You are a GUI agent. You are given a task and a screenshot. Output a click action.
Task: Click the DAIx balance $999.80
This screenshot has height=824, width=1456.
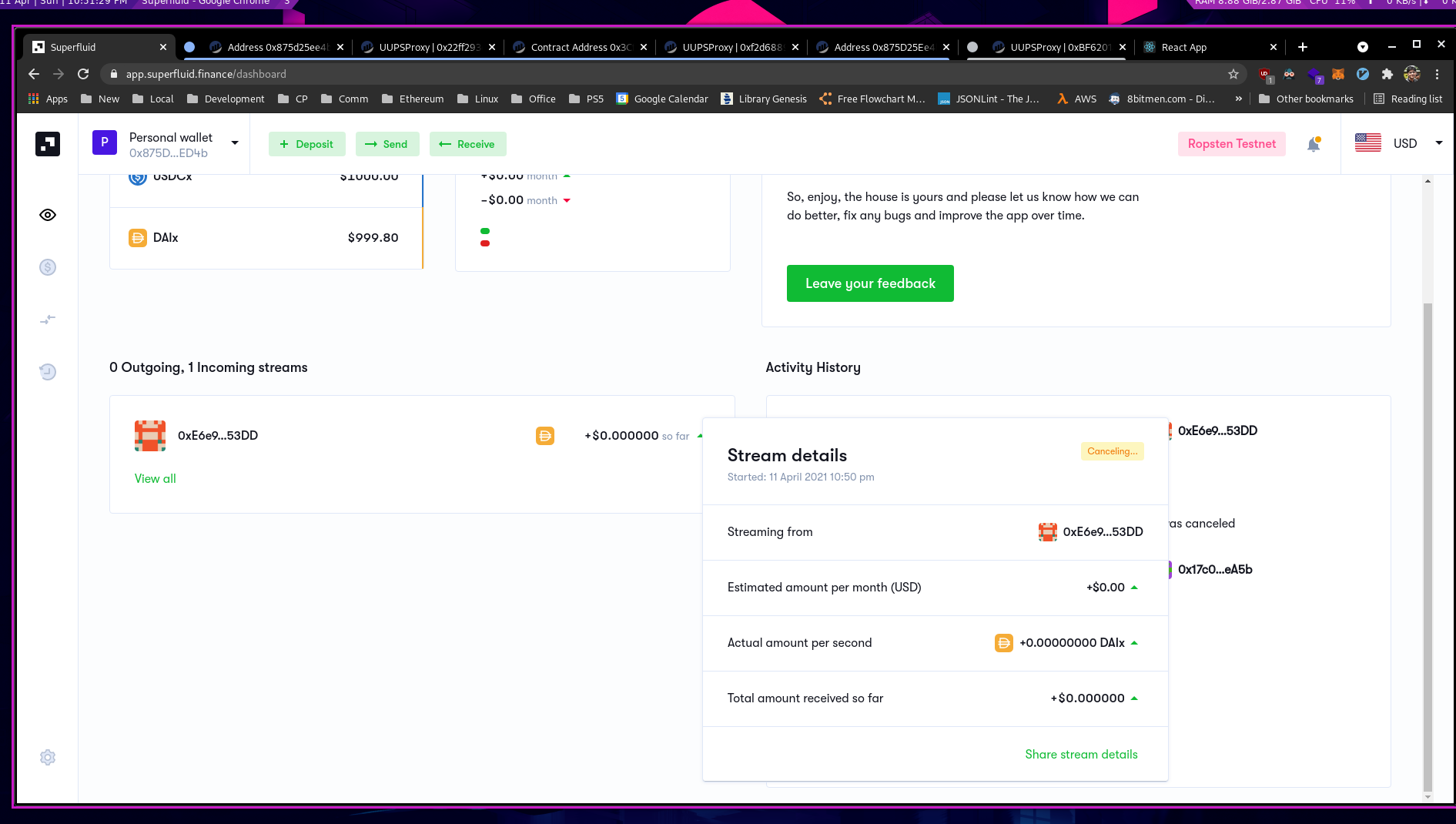[373, 238]
